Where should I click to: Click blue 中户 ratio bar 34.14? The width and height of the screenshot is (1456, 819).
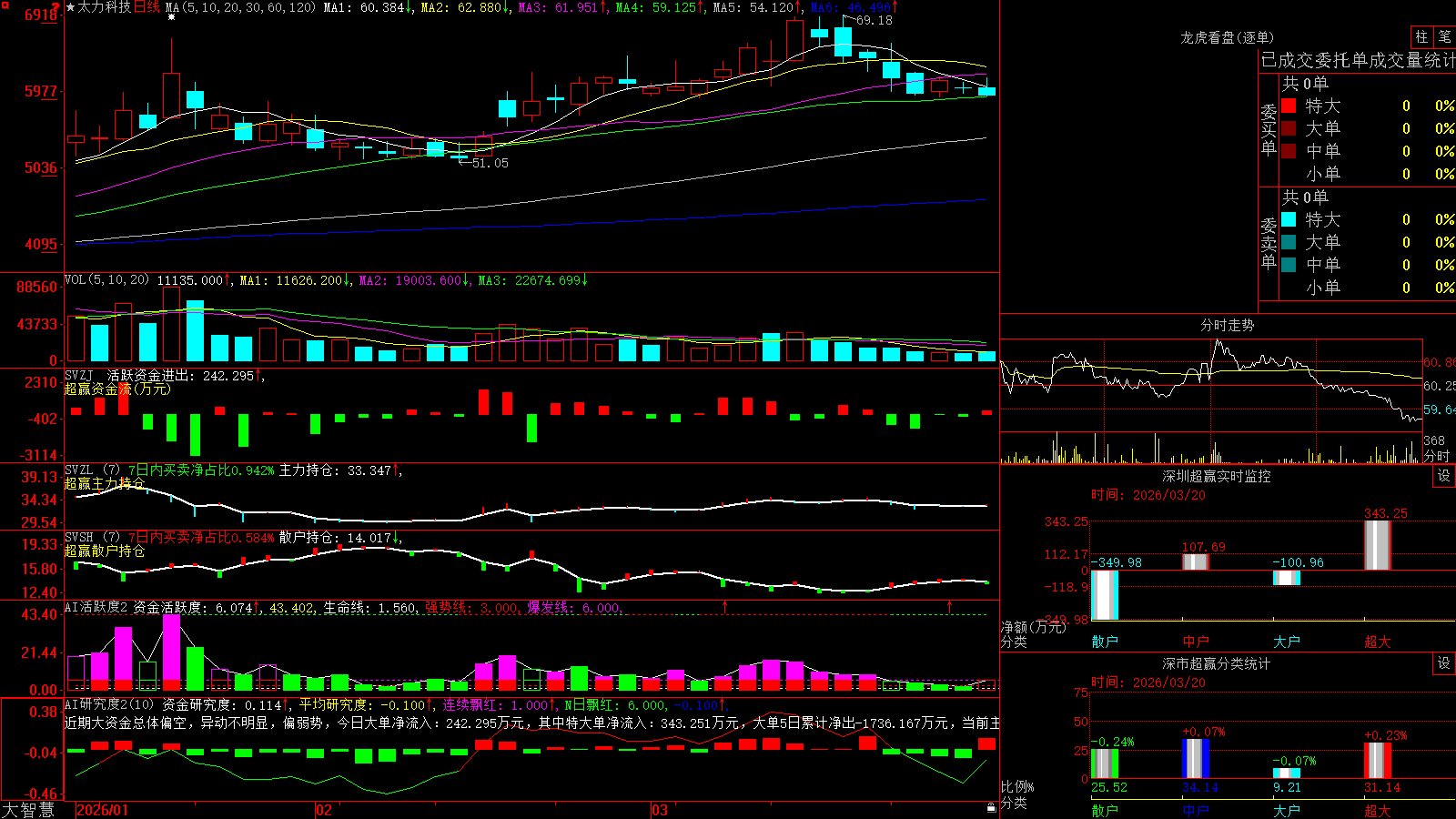click(x=1196, y=759)
